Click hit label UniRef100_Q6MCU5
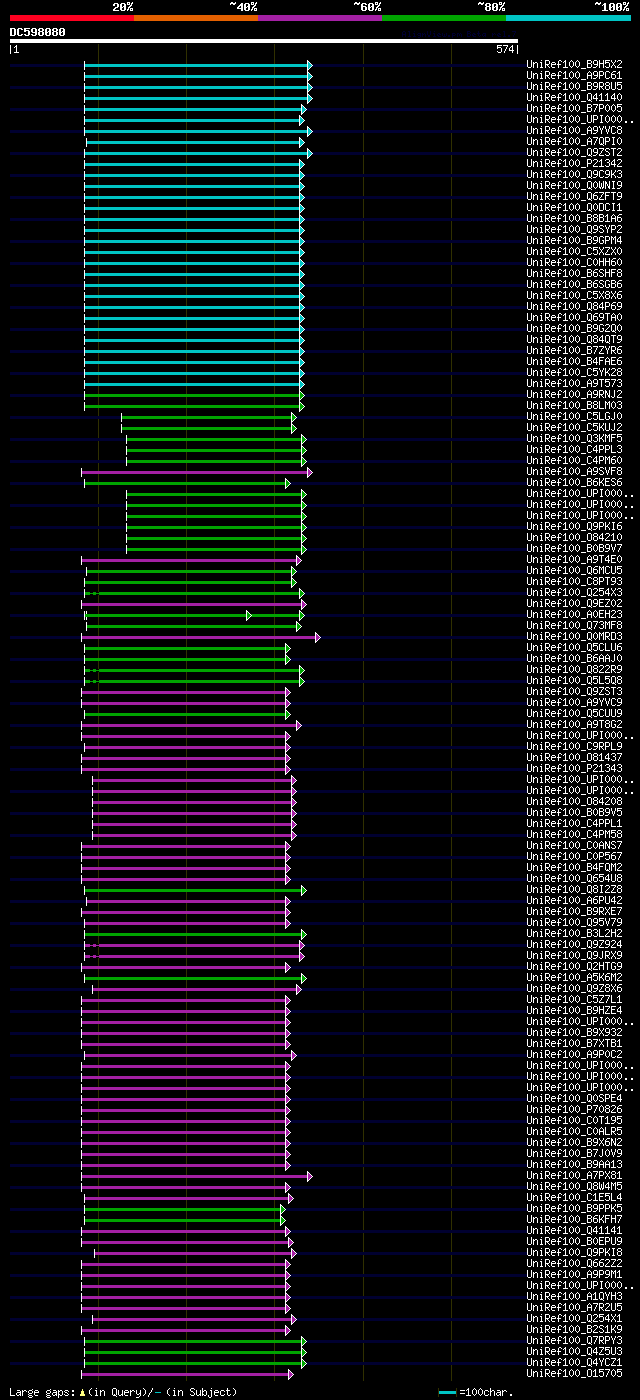Image resolution: width=640 pixels, height=1400 pixels. [x=574, y=571]
